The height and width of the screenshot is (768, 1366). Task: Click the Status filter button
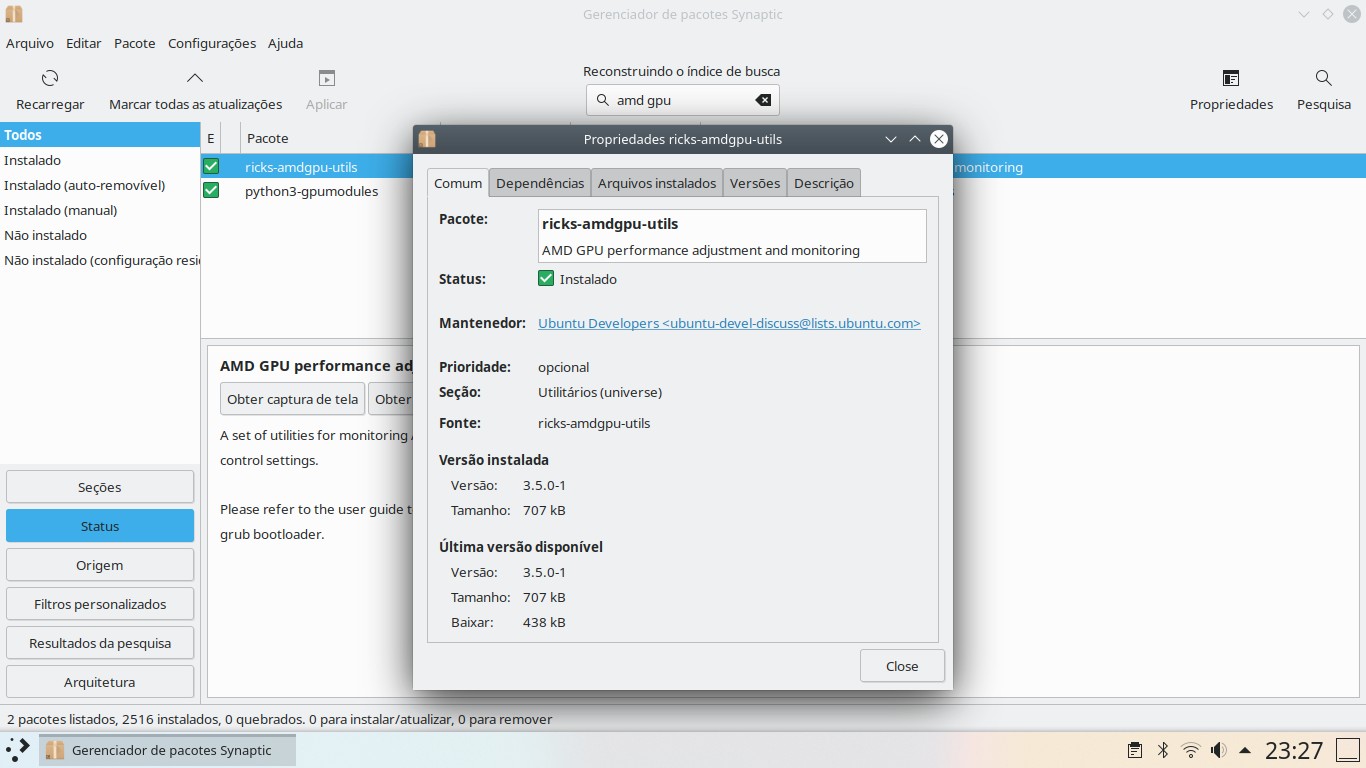[x=100, y=526]
